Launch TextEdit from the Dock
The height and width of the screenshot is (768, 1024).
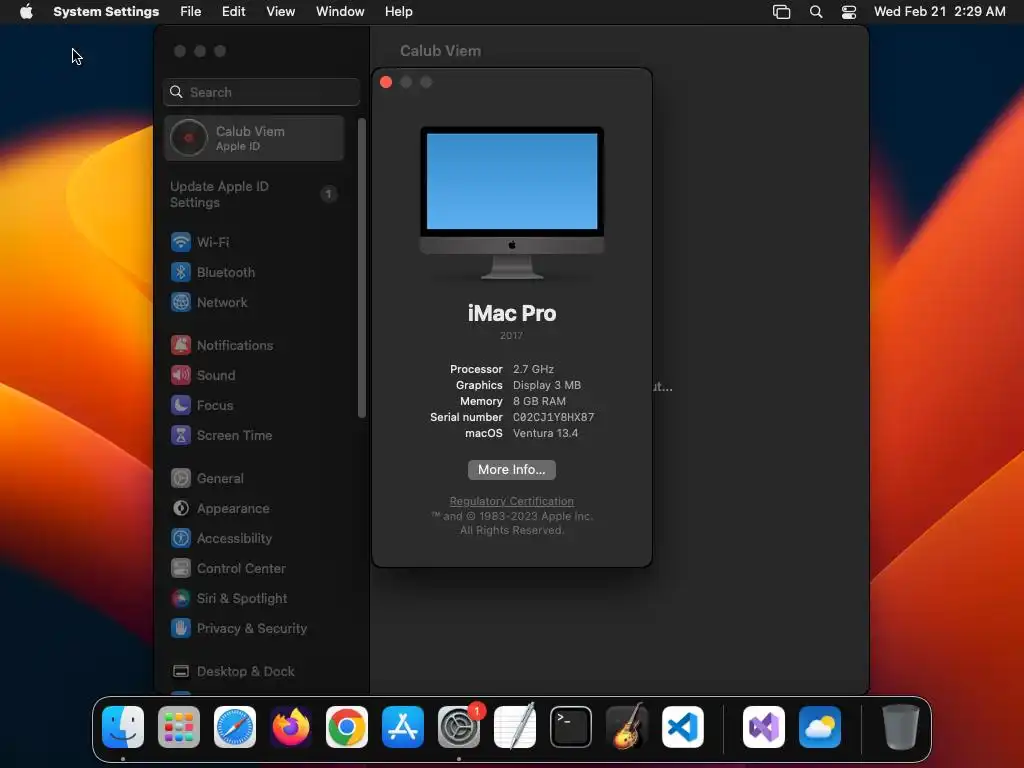[x=515, y=727]
